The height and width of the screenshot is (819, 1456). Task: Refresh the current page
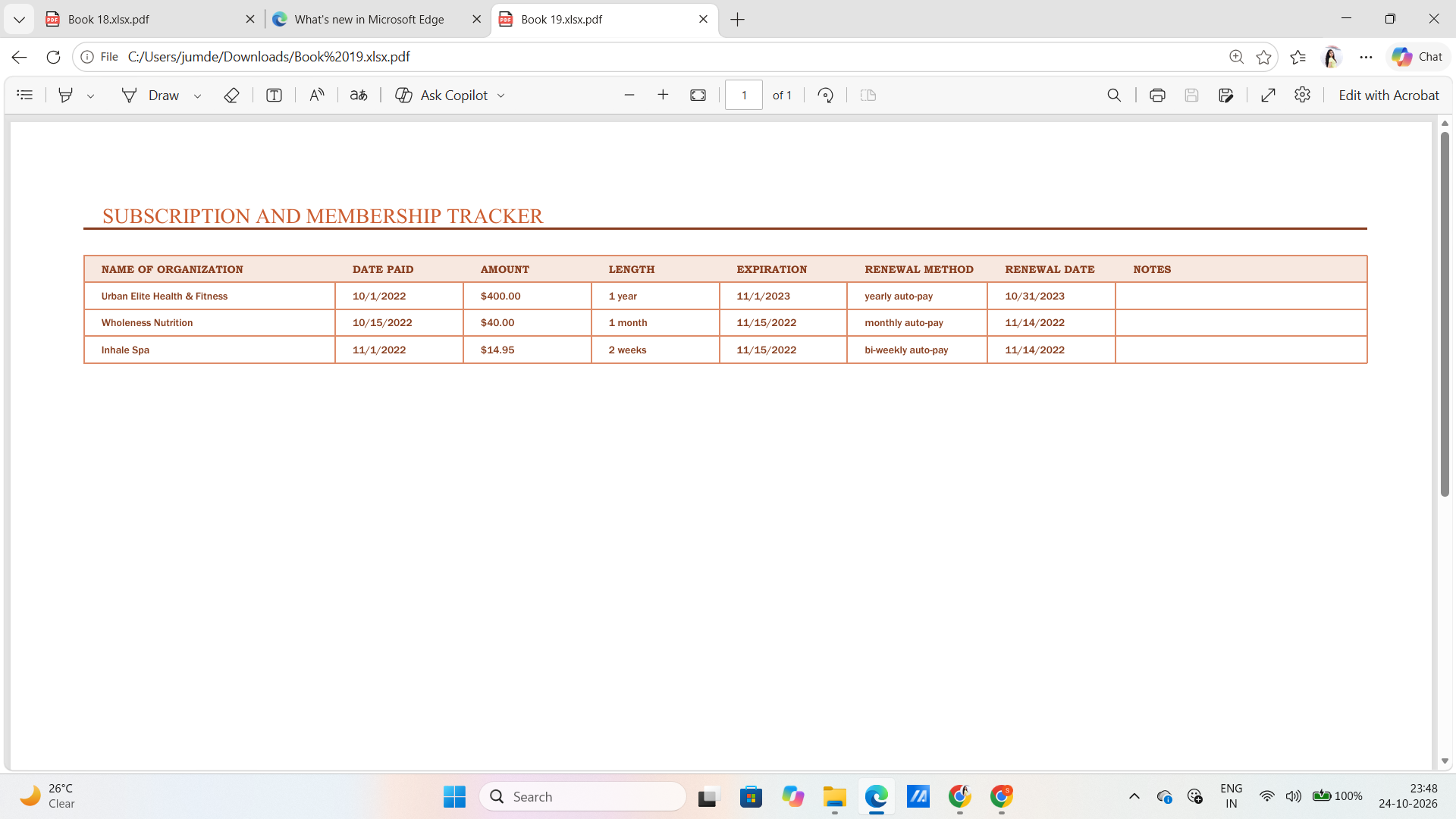click(x=53, y=57)
